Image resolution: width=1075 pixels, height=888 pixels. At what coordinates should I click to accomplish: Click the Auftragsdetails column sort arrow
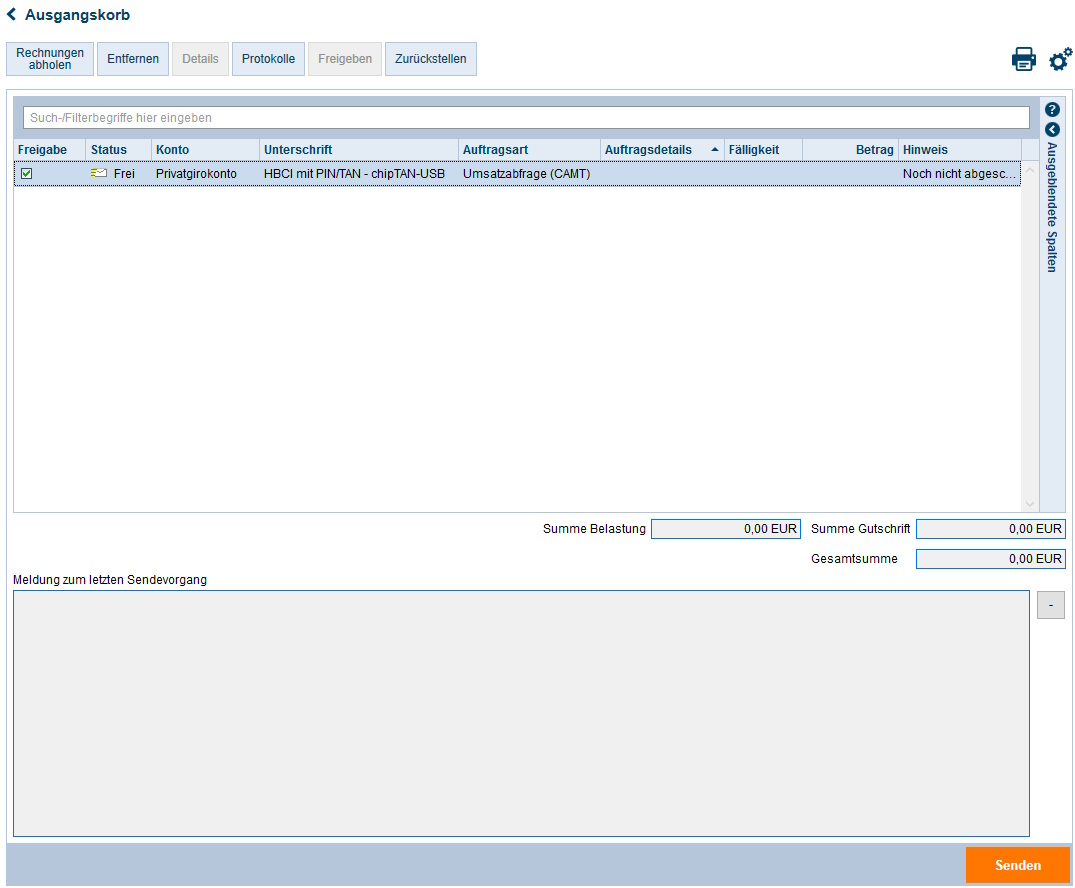pos(714,150)
